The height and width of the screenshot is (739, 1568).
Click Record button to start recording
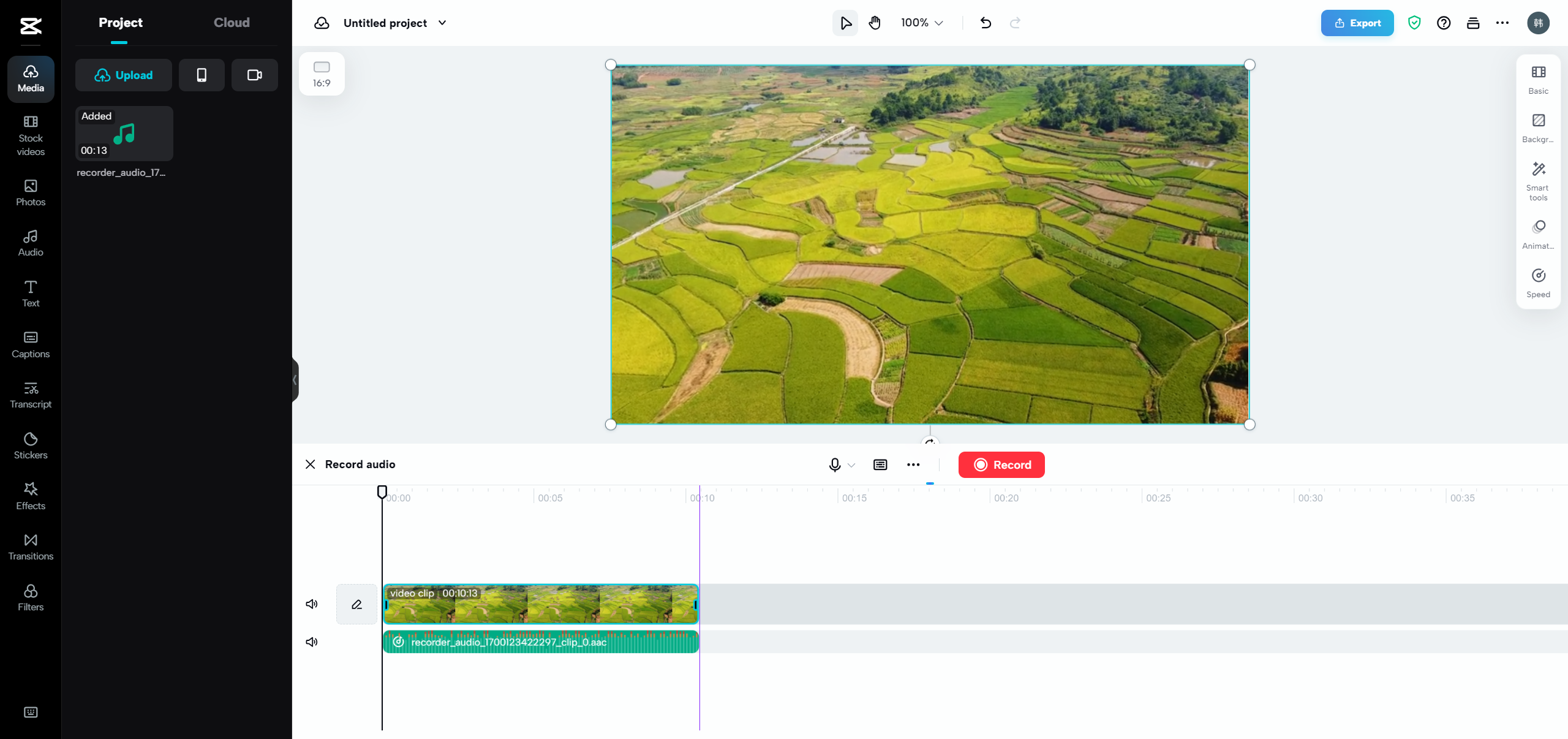1001,464
